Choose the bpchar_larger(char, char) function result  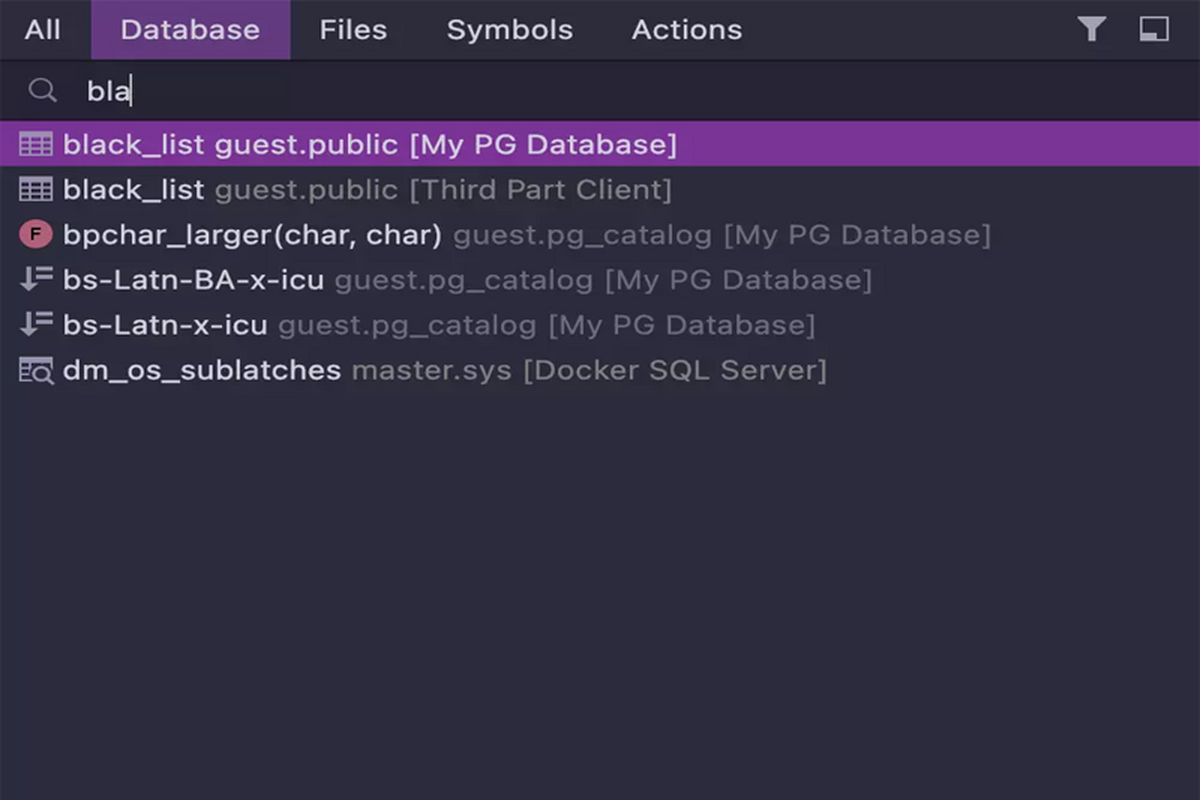coord(252,235)
